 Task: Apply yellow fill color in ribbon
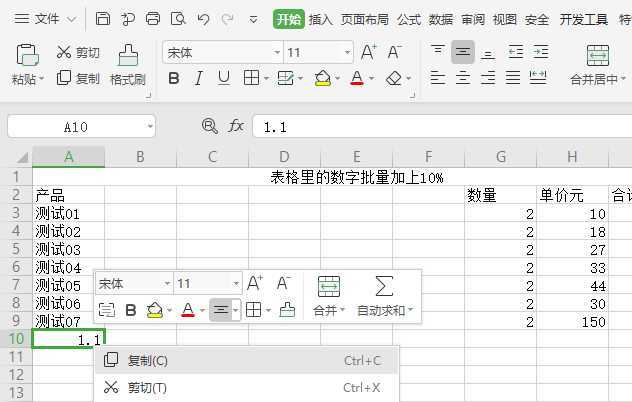tap(323, 78)
